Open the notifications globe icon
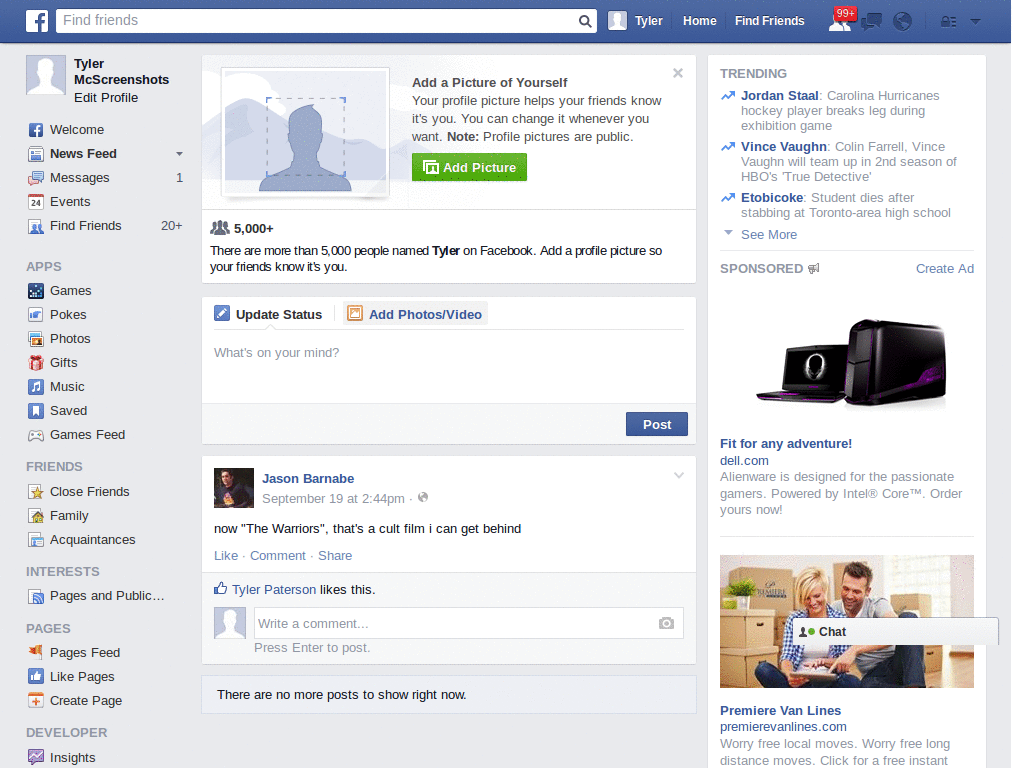Viewport: 1024px width, 768px height. (903, 22)
